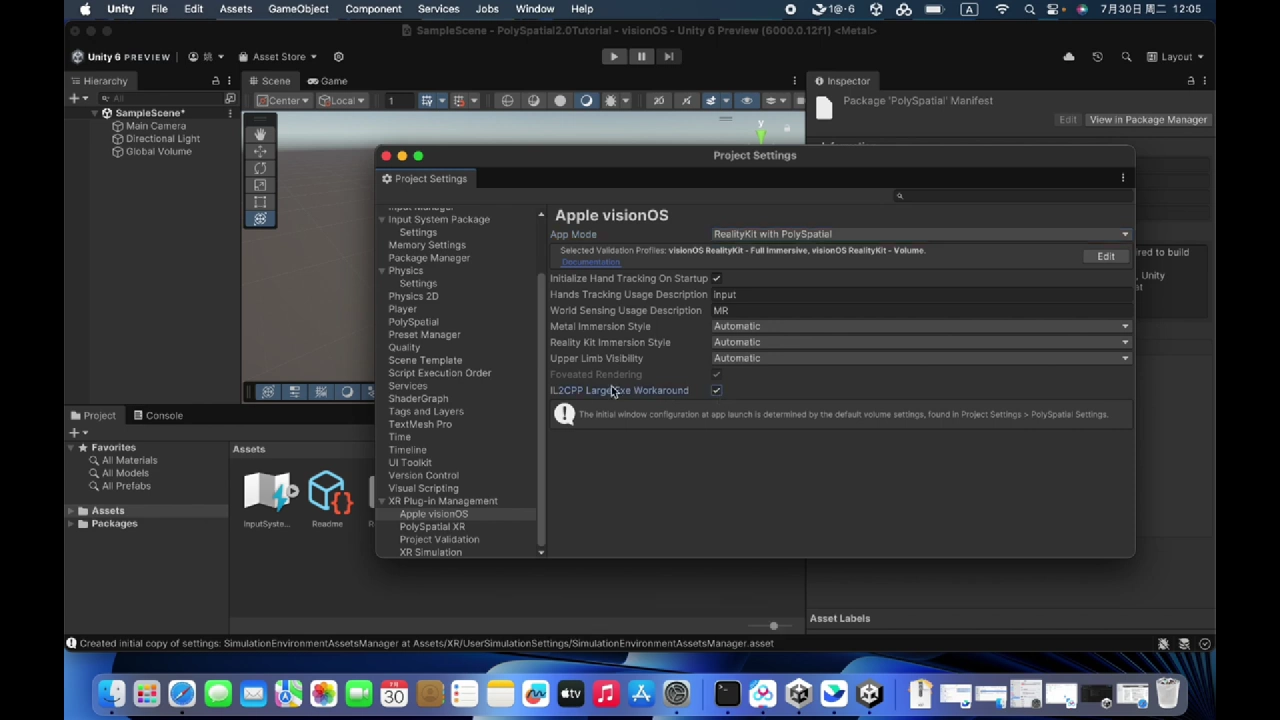This screenshot has width=1280, height=720.
Task: Click the Unity search magnifier icon
Action: tap(1126, 57)
